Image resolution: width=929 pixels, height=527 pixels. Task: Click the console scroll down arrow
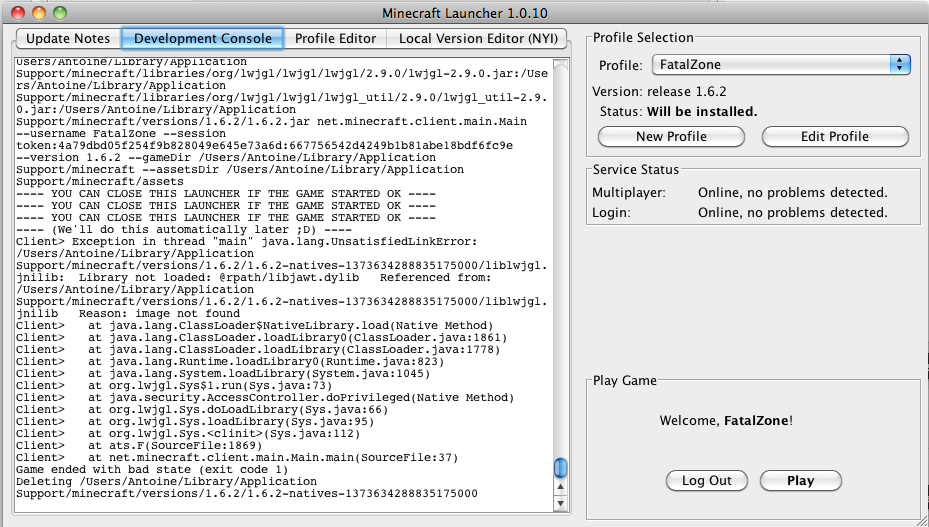[560, 503]
